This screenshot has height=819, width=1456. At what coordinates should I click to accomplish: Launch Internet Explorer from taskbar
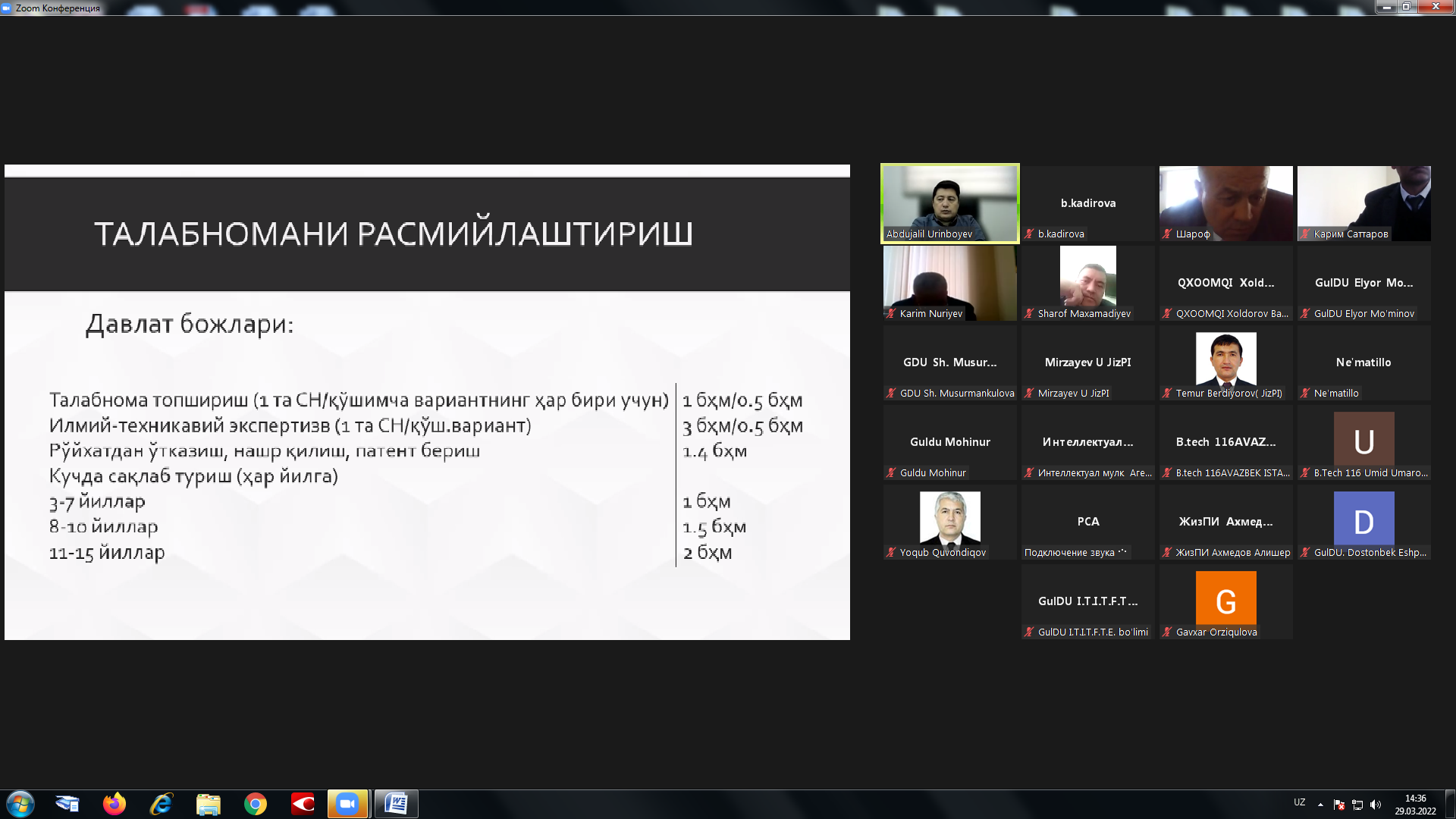(x=162, y=804)
